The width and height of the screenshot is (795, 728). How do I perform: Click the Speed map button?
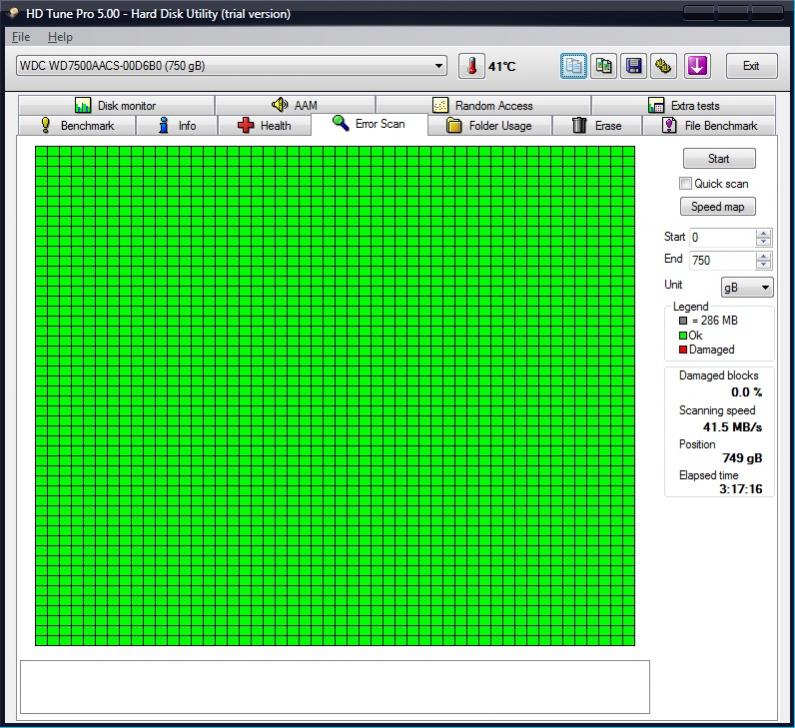coord(719,207)
